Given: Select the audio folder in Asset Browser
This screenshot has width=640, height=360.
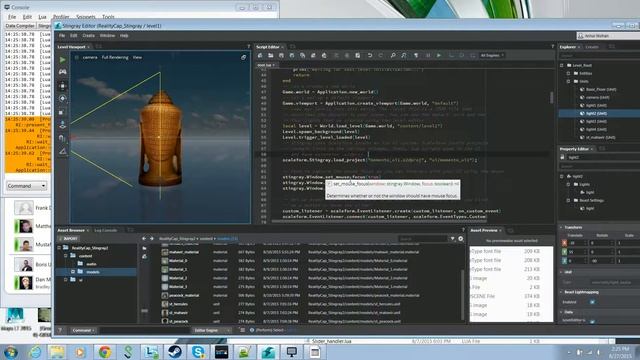Looking at the screenshot, I should click(91, 264).
